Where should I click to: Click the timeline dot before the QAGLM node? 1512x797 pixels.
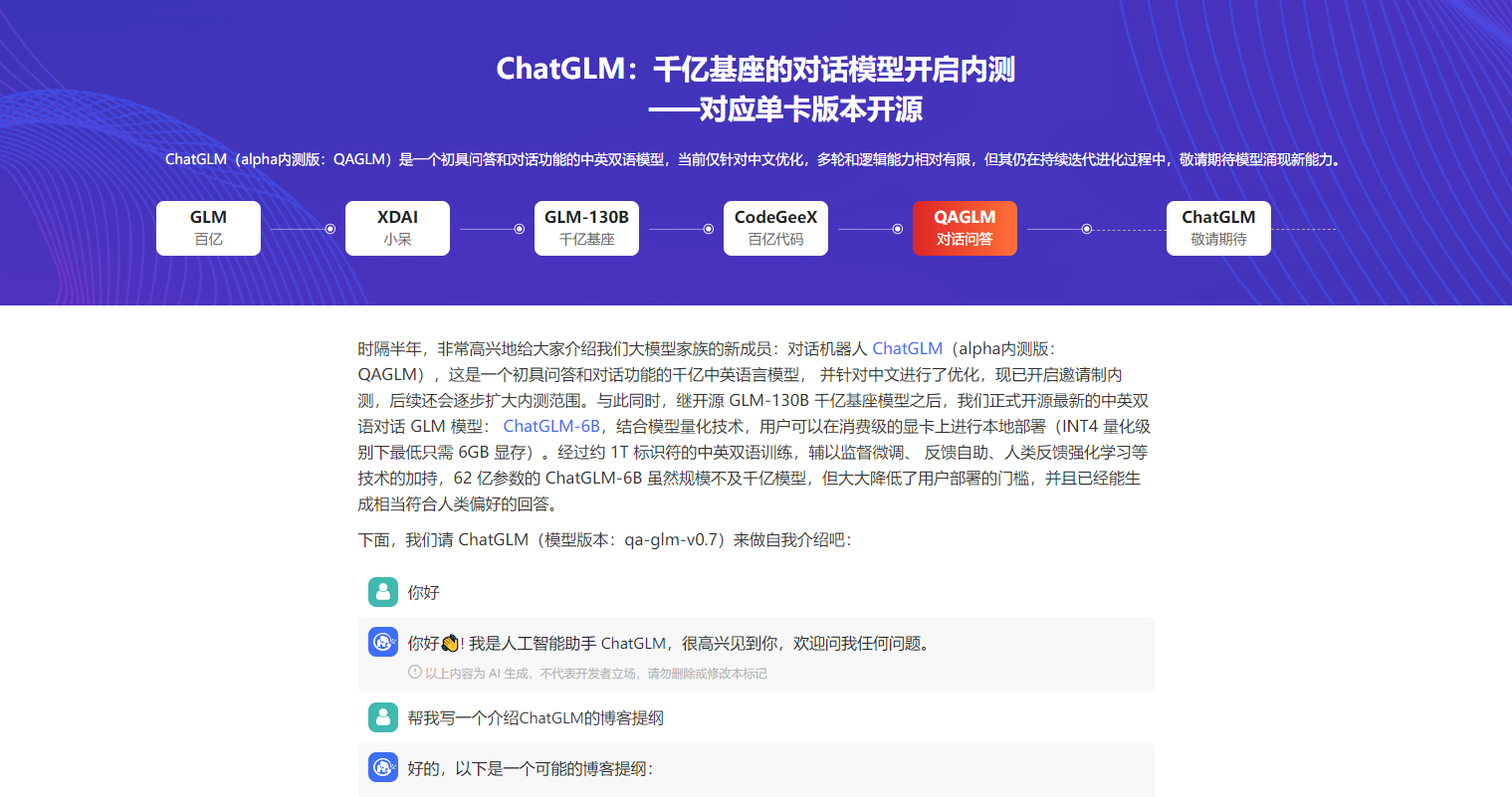pyautogui.click(x=898, y=228)
